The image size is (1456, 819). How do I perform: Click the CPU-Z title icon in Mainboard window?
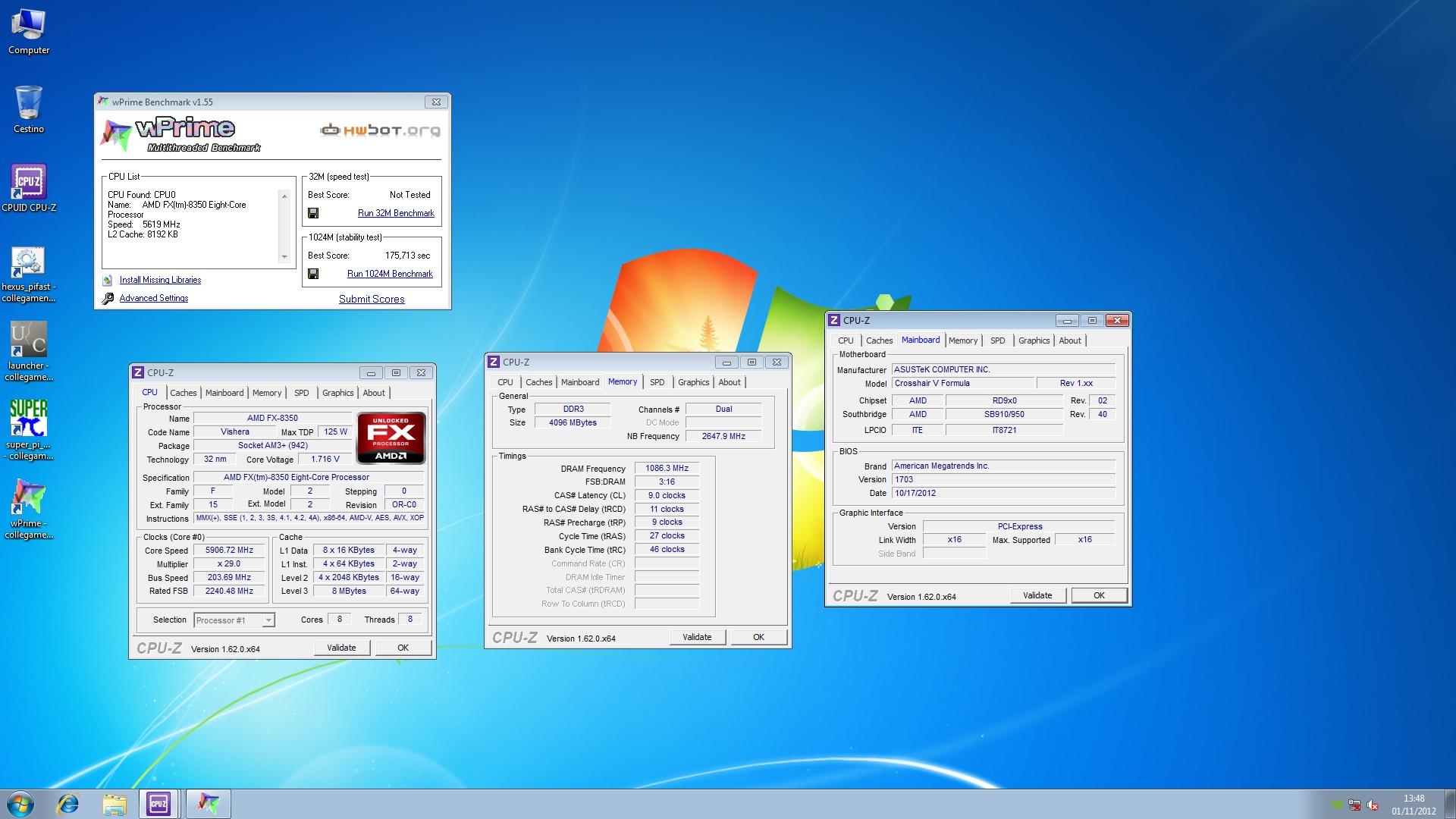point(834,320)
